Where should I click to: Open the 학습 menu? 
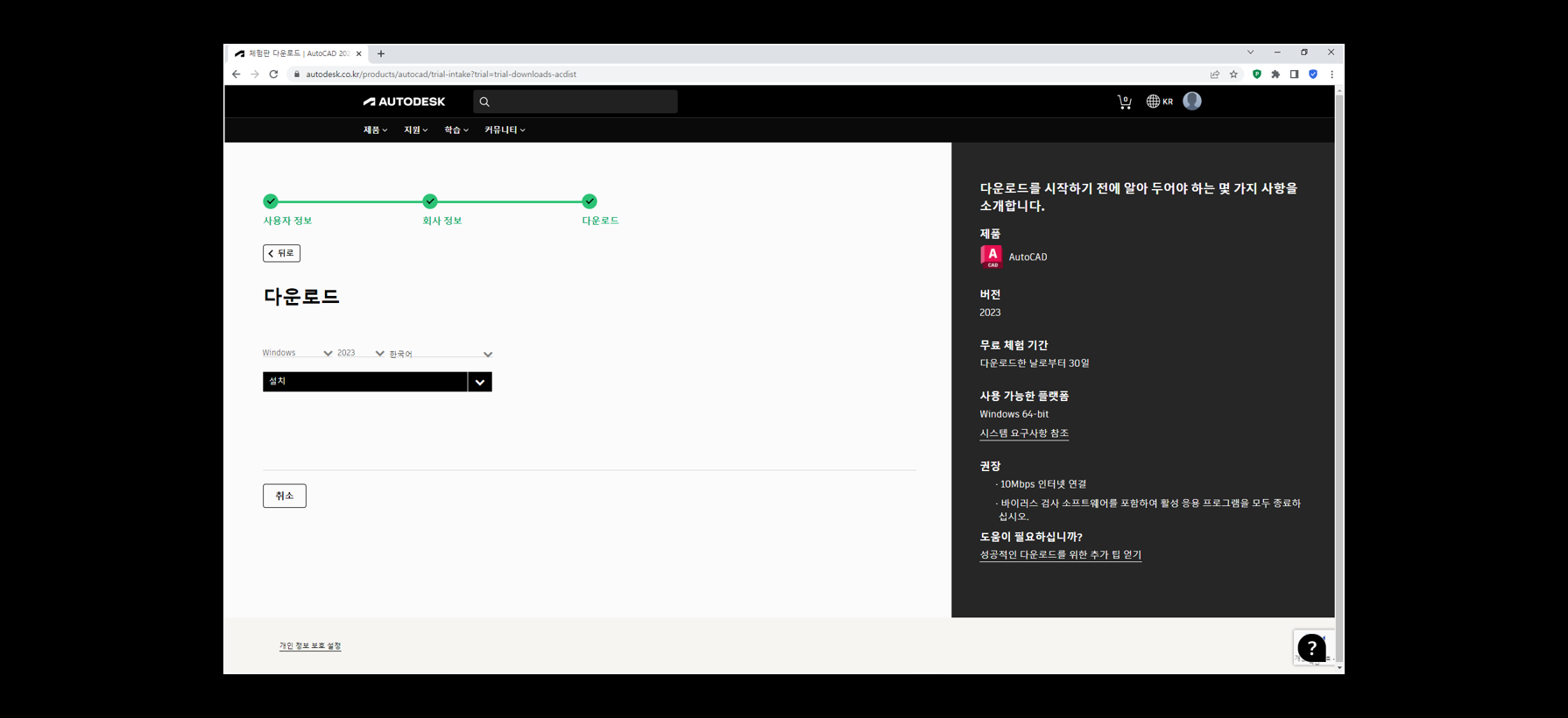(456, 130)
